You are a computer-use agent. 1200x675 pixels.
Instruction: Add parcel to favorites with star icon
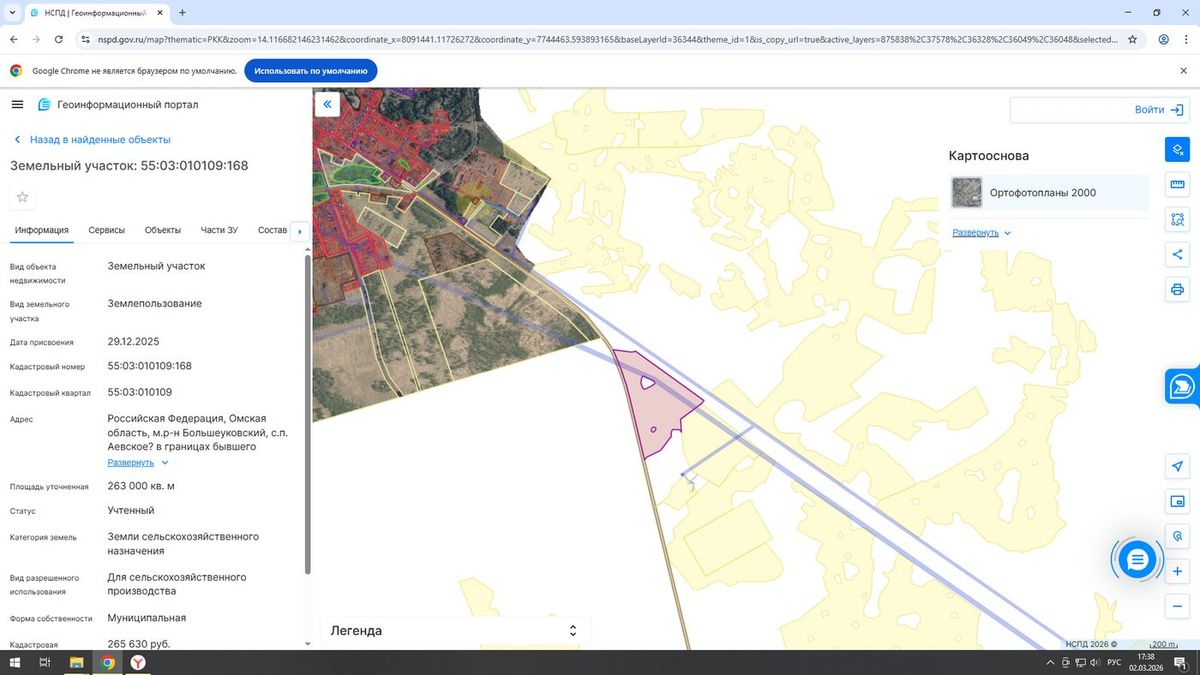coord(23,197)
